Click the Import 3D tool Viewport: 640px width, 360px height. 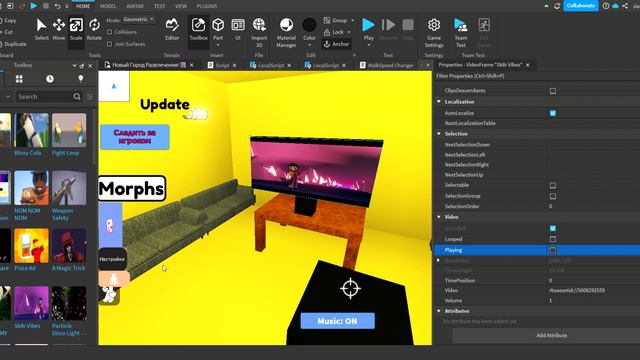click(x=259, y=32)
